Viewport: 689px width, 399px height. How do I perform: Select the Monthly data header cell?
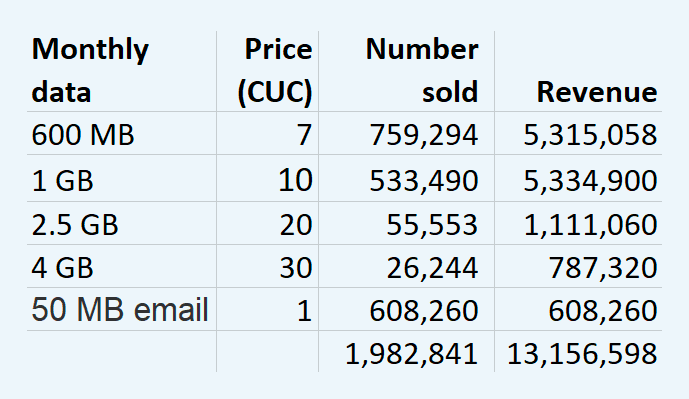pos(122,71)
